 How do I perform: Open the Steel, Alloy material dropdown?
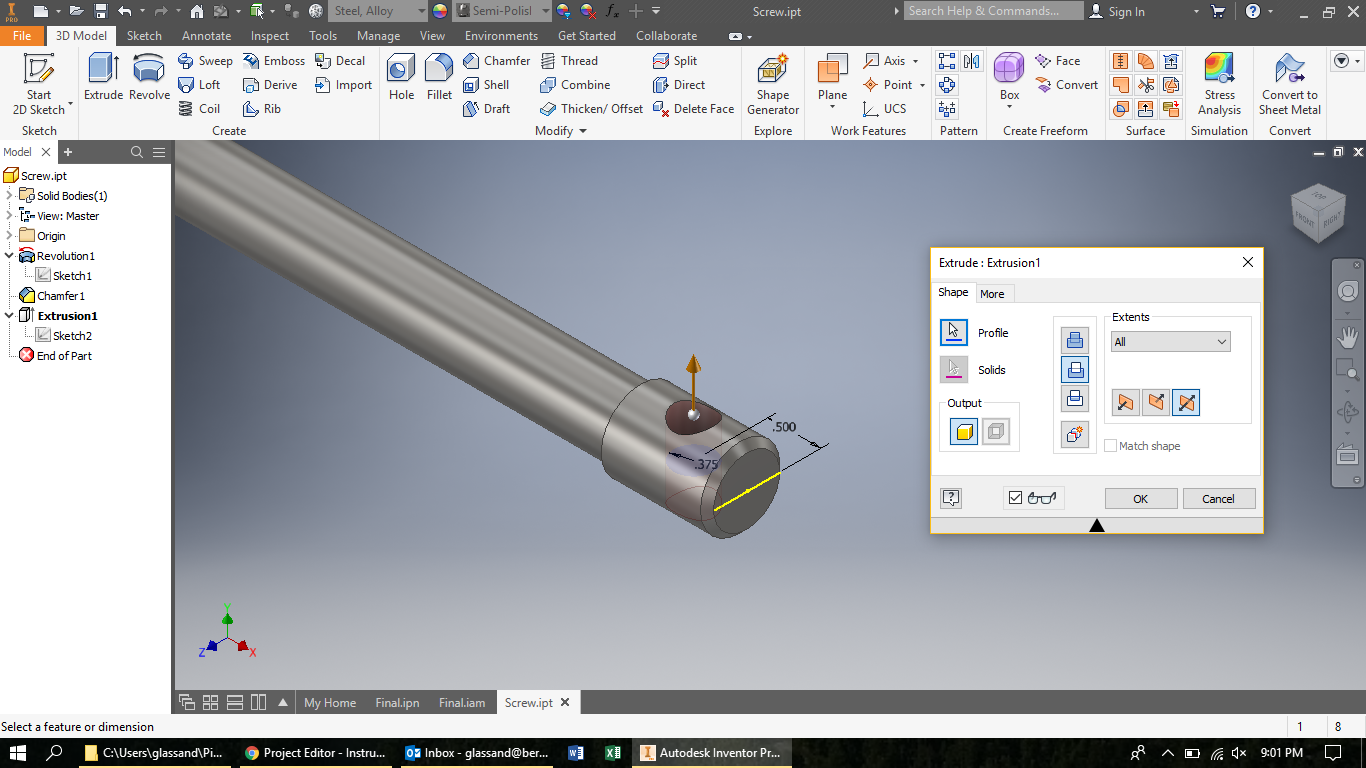tap(378, 11)
